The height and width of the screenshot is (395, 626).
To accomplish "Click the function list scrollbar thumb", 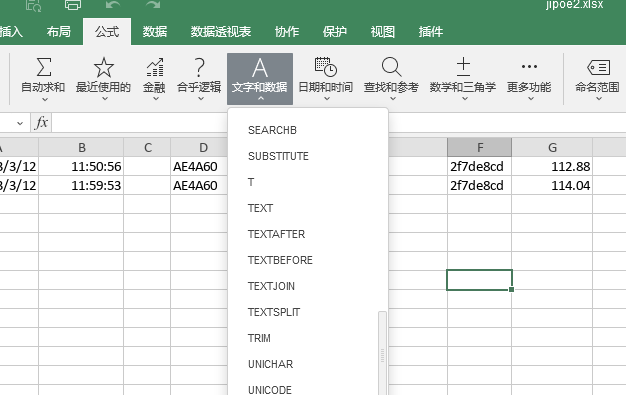I will 382,353.
